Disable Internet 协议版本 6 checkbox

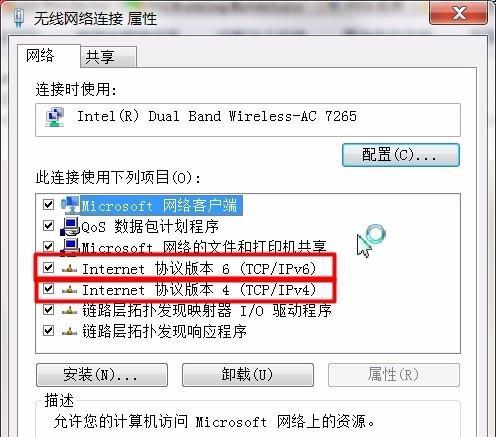point(49,267)
